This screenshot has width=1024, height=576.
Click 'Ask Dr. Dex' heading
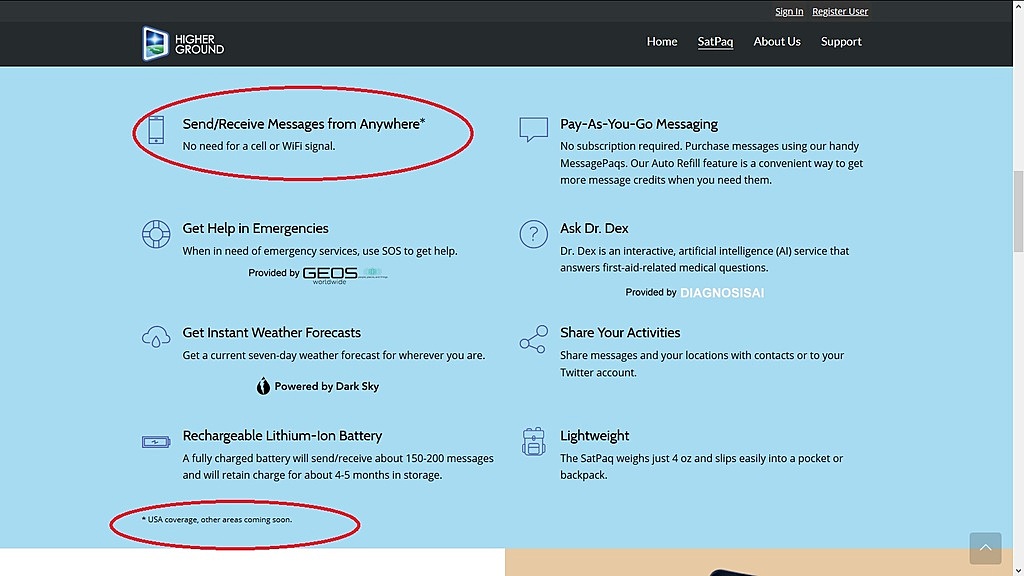point(594,229)
